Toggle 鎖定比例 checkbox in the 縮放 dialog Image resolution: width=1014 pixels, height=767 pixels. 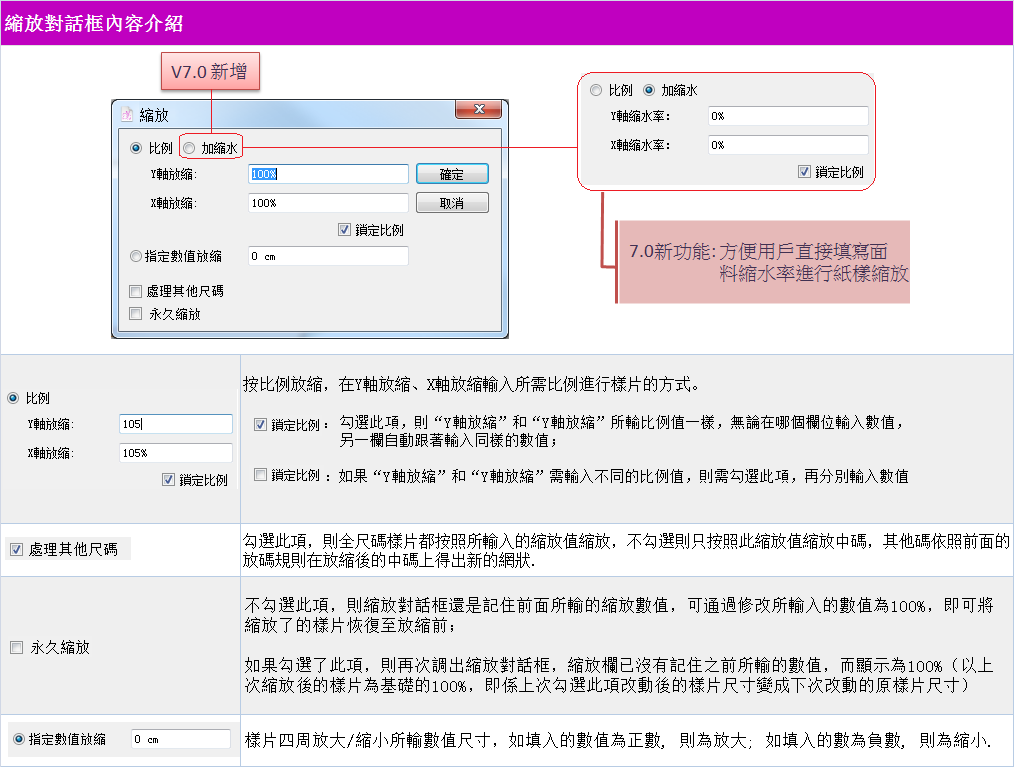point(345,229)
